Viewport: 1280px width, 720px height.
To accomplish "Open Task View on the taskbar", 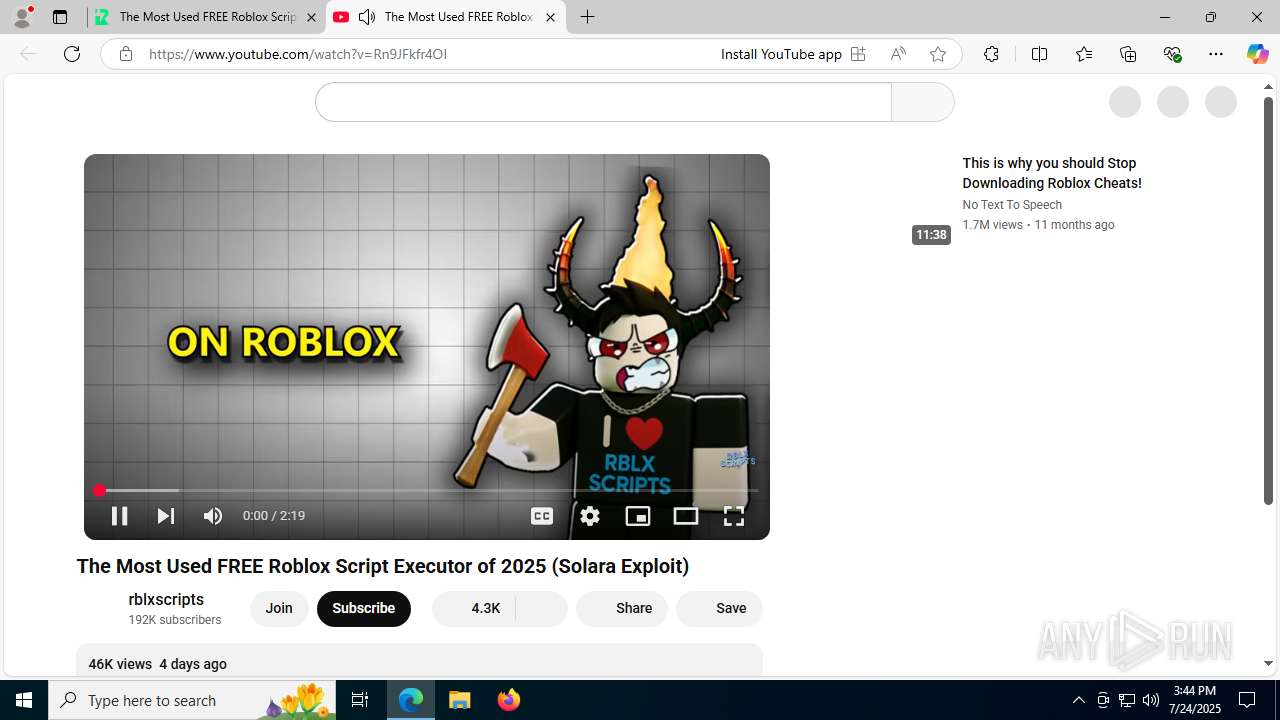I will click(x=360, y=700).
